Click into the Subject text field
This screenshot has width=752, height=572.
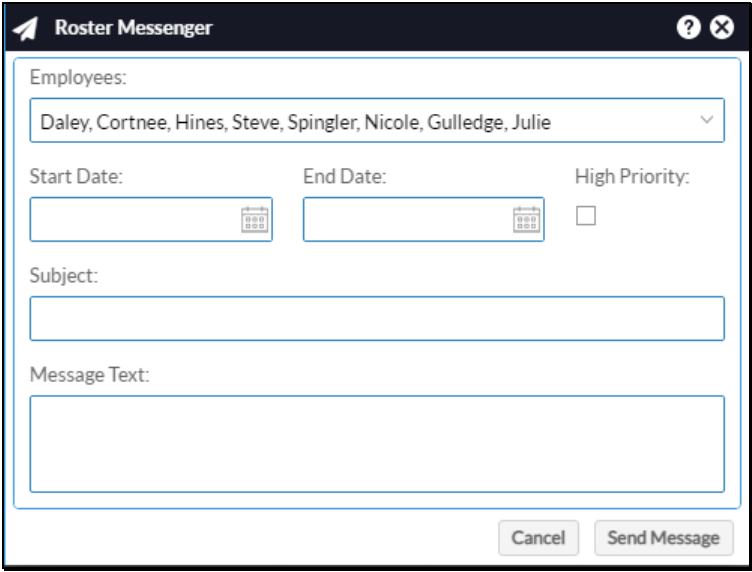pos(377,318)
